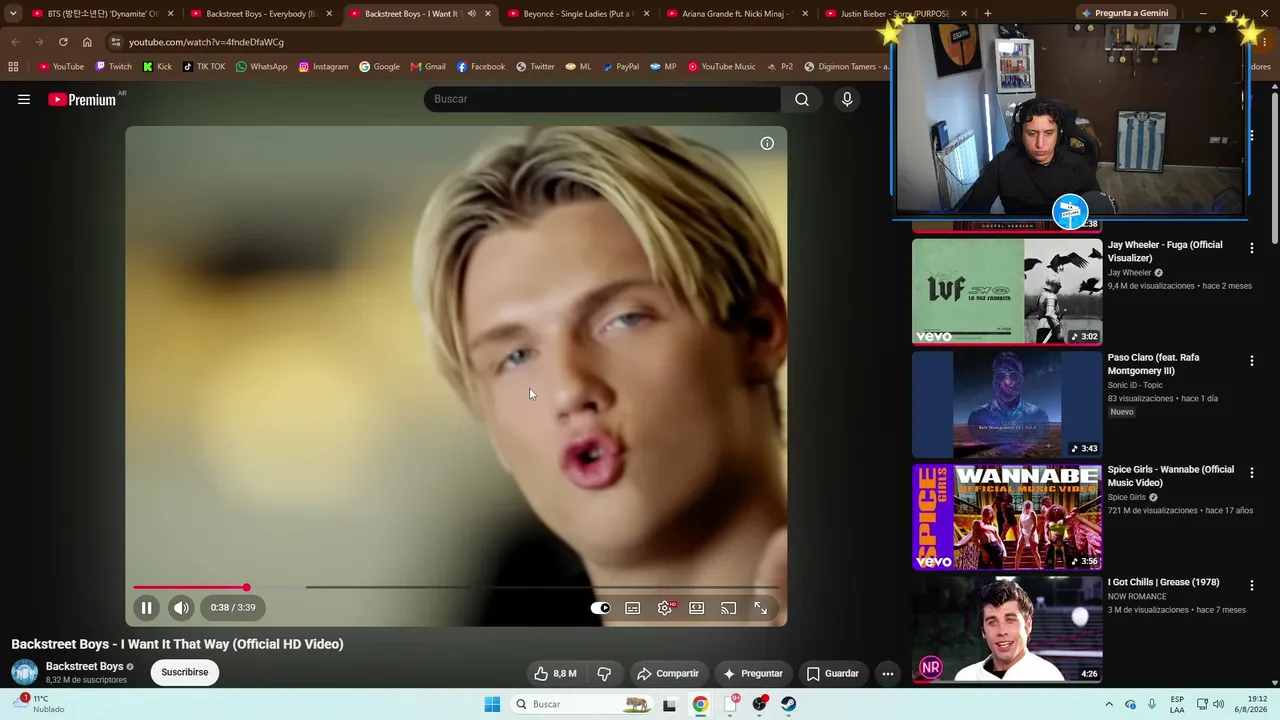This screenshot has height=720, width=1280.
Task: Open more actions below the video
Action: coord(887,673)
